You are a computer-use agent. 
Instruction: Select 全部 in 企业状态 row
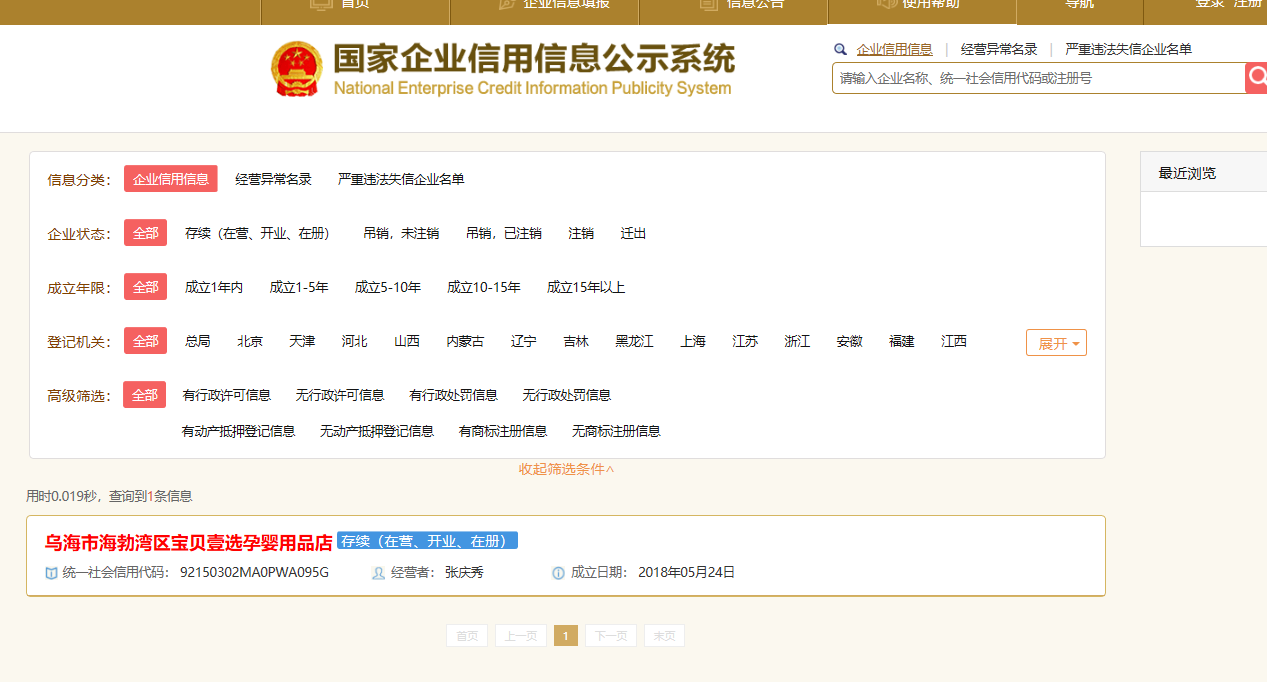(146, 233)
